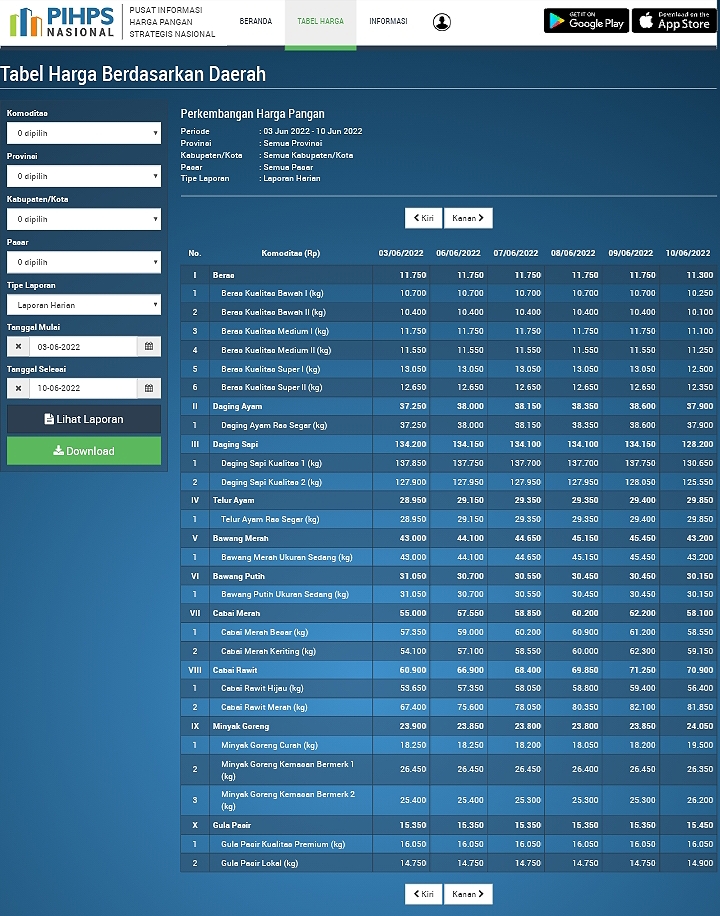This screenshot has height=916, width=720.
Task: Click the green Download button
Action: click(x=84, y=451)
